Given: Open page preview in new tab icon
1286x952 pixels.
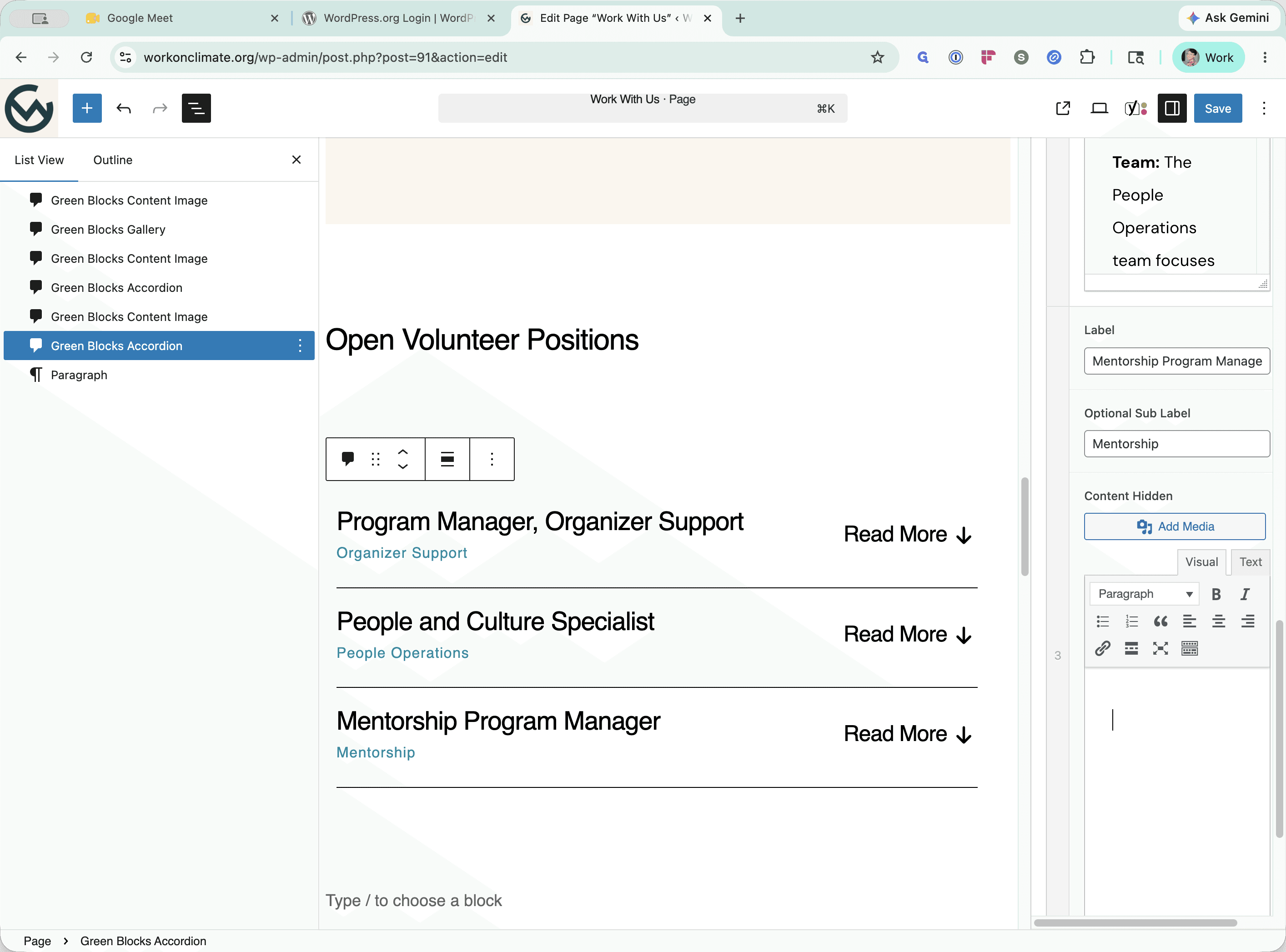Looking at the screenshot, I should tap(1063, 108).
